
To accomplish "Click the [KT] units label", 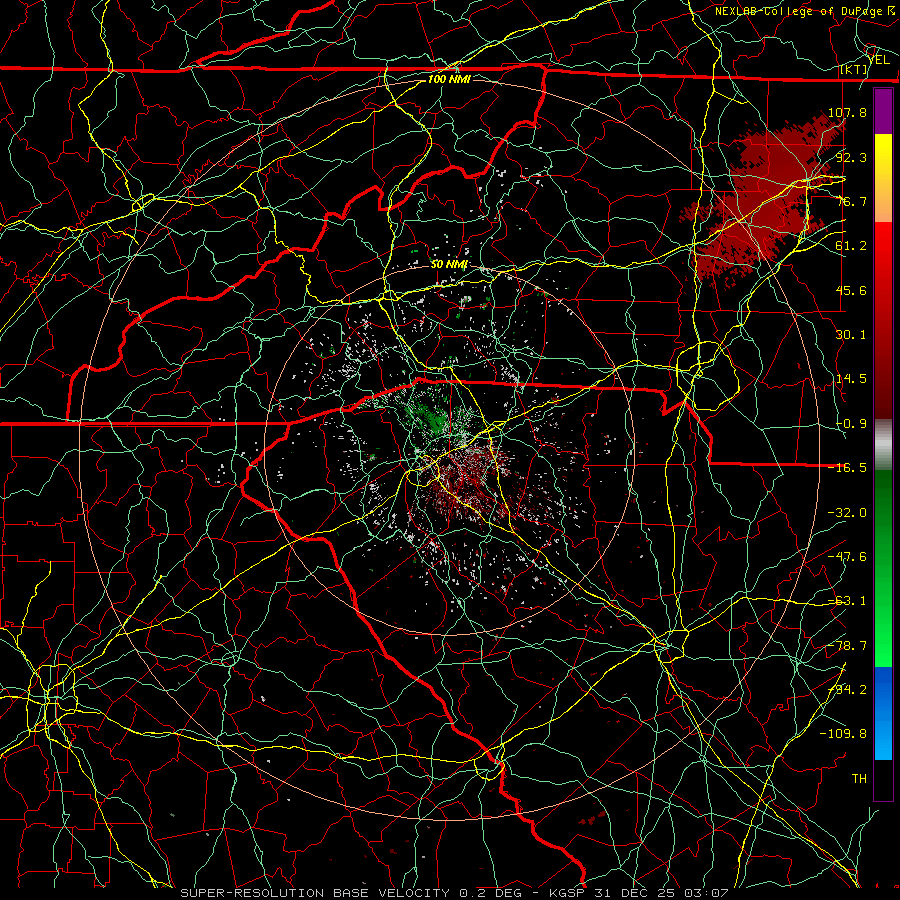I will point(854,69).
